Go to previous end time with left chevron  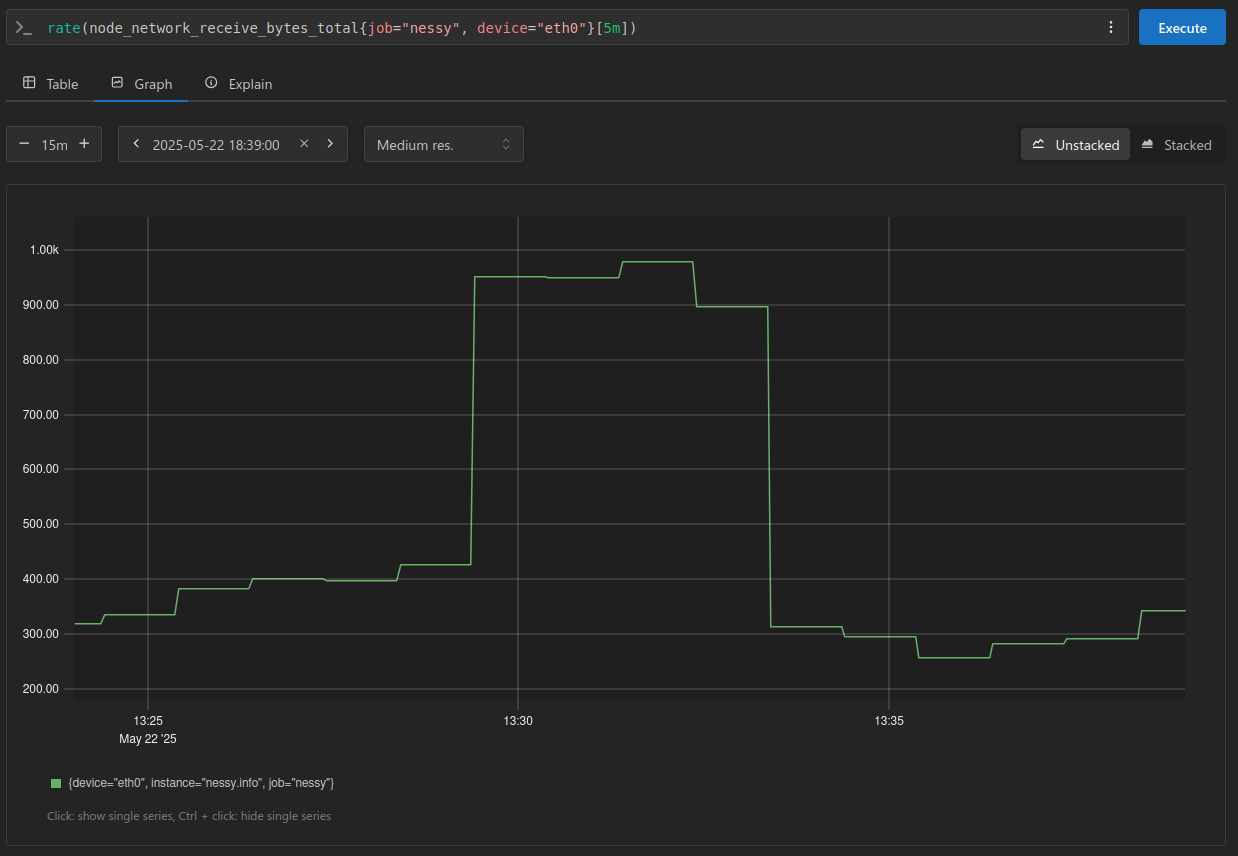136,144
